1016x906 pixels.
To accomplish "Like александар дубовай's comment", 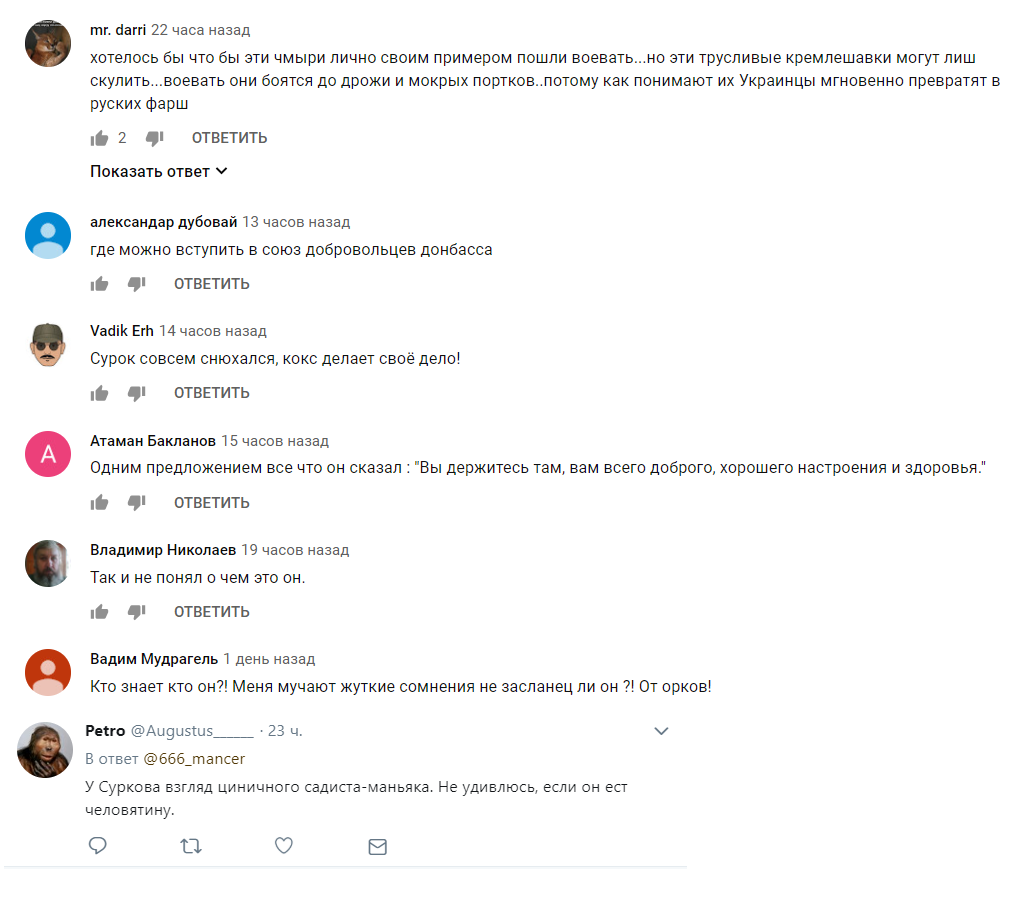I will [x=99, y=284].
